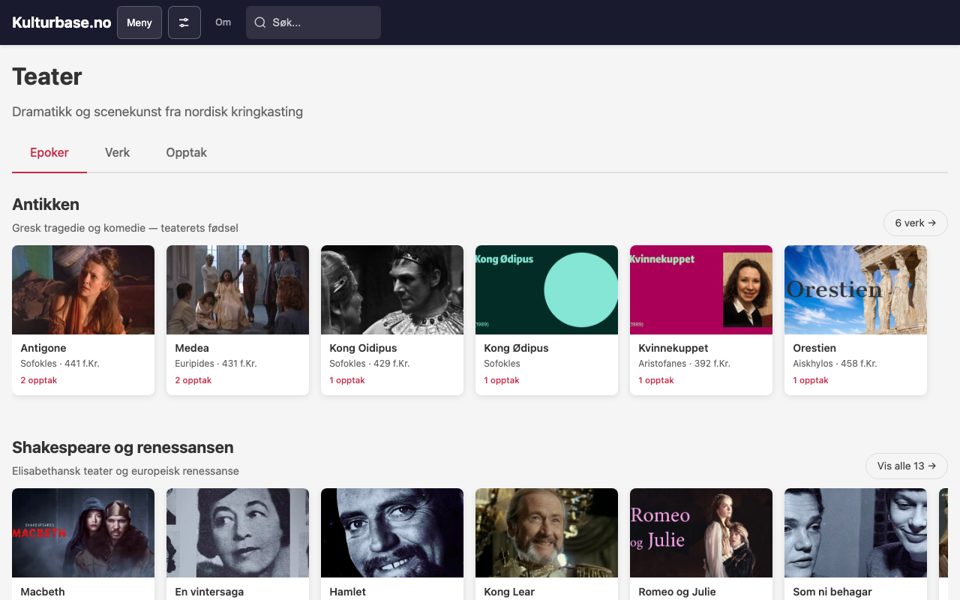Open the Macbeth thumbnail

click(83, 533)
